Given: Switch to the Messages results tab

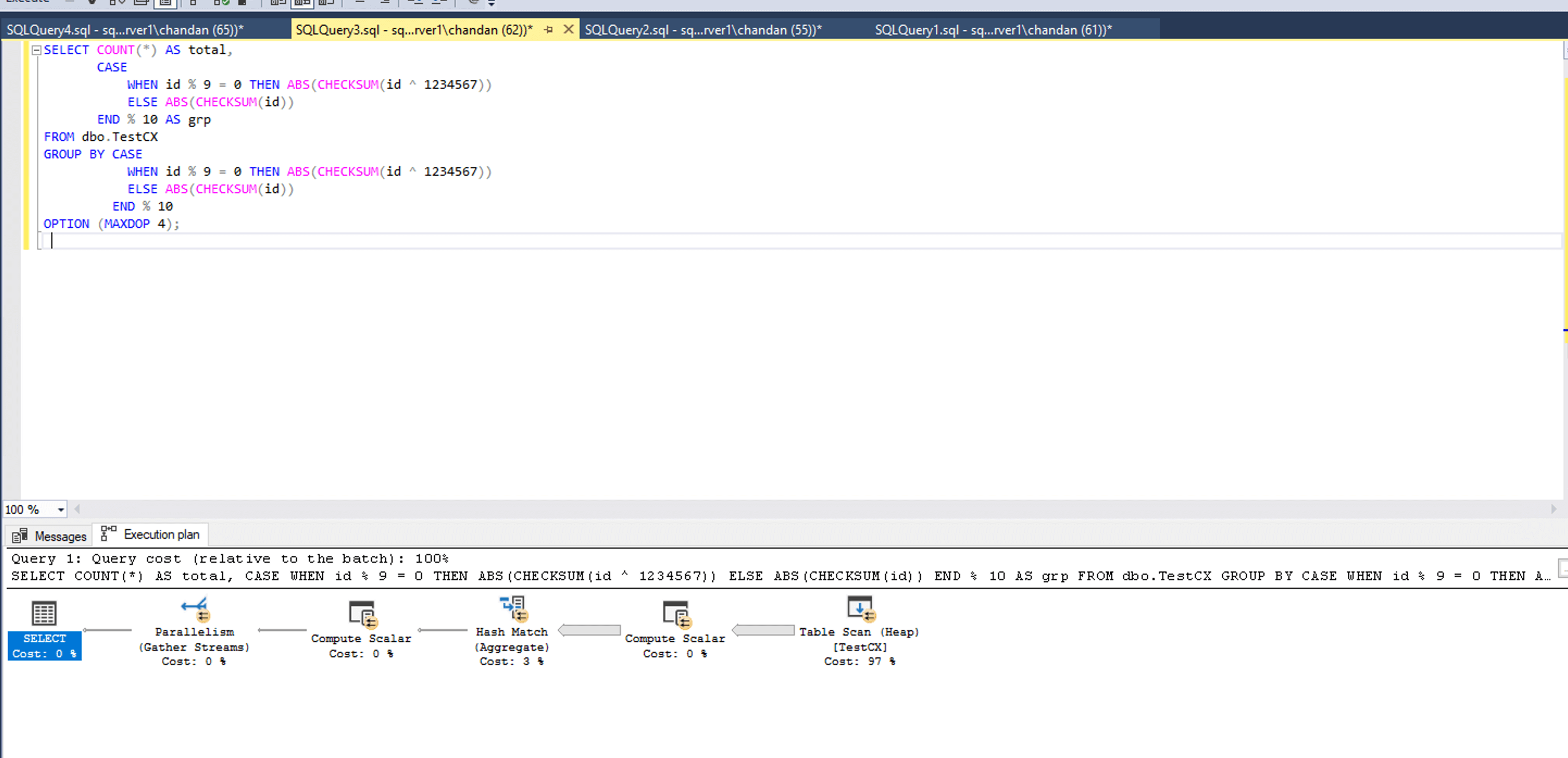Looking at the screenshot, I should click(60, 536).
